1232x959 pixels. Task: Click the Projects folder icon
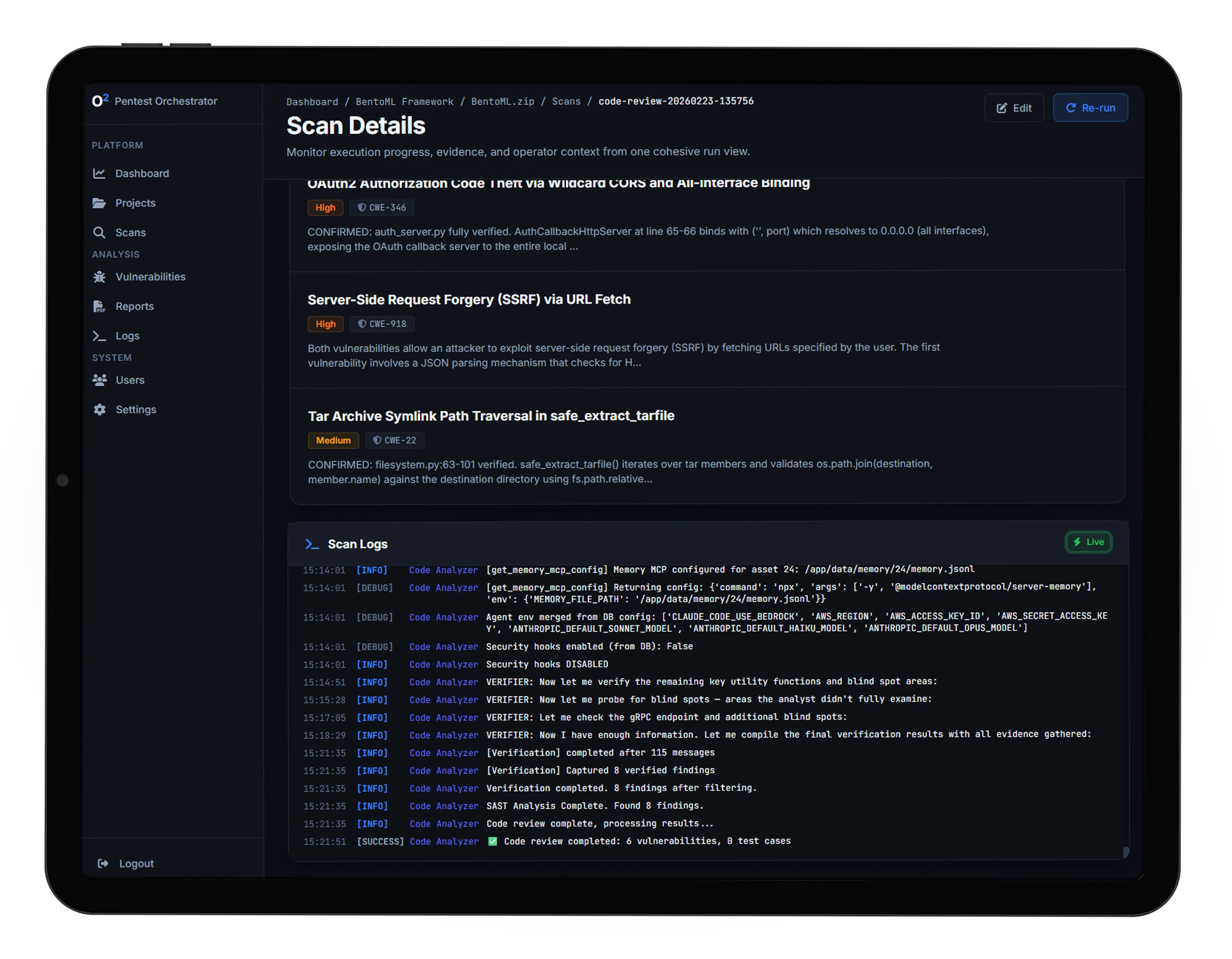click(x=99, y=203)
